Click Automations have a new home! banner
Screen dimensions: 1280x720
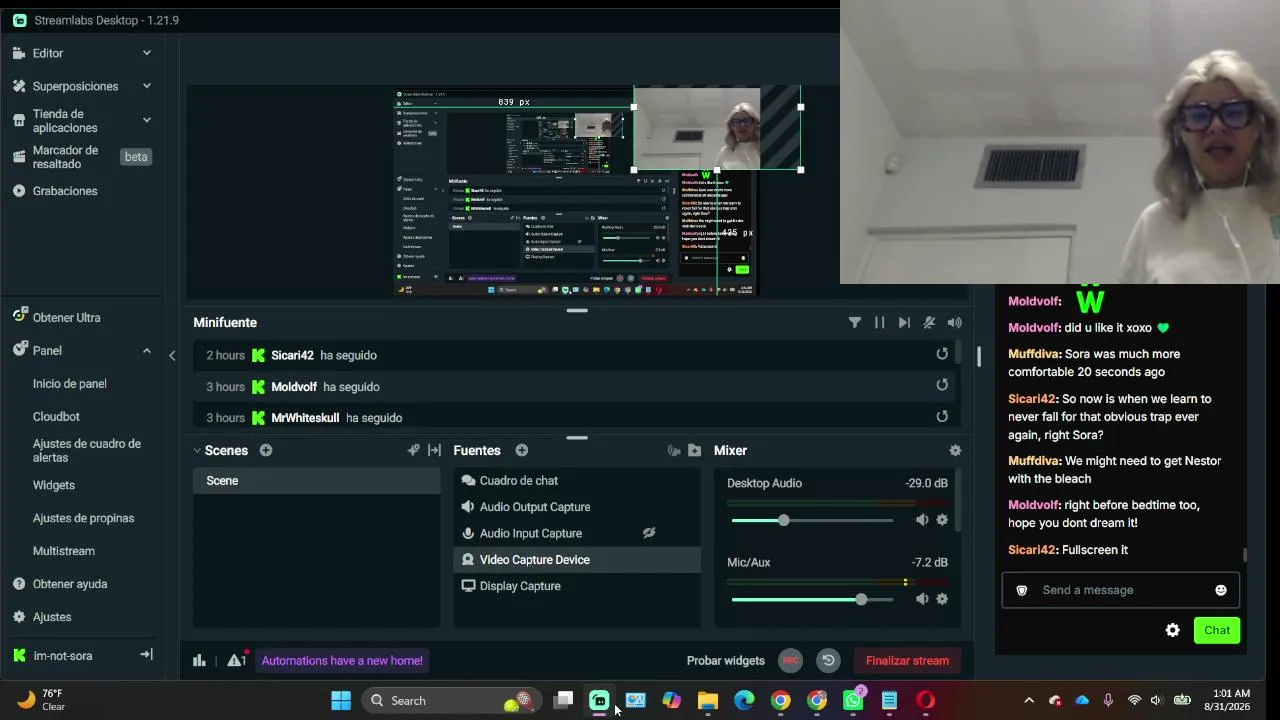pos(342,660)
